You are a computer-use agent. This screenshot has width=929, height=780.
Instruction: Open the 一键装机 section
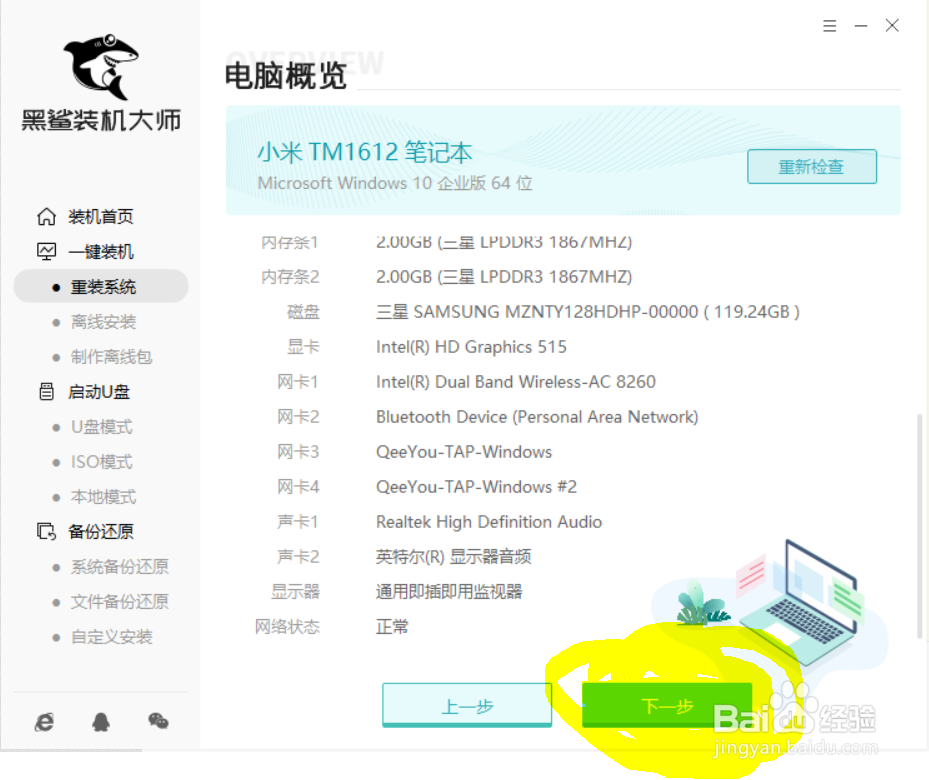[x=101, y=252]
